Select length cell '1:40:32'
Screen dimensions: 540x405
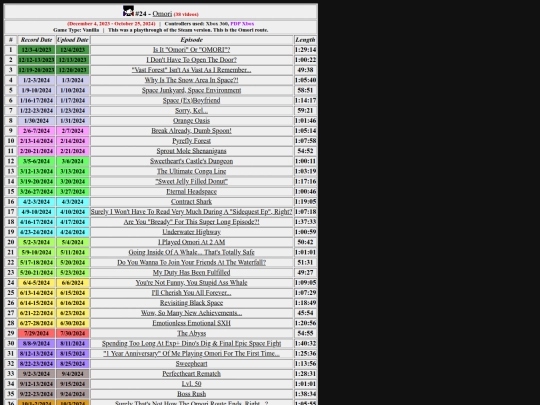tap(305, 344)
